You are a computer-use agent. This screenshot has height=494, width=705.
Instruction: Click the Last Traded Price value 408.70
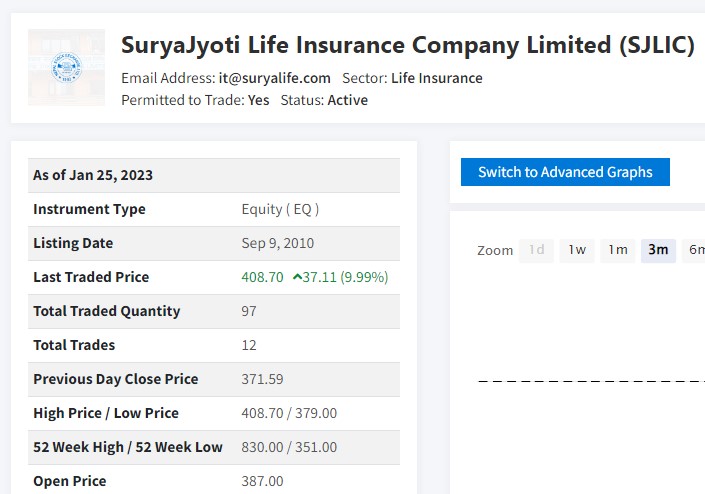(262, 277)
